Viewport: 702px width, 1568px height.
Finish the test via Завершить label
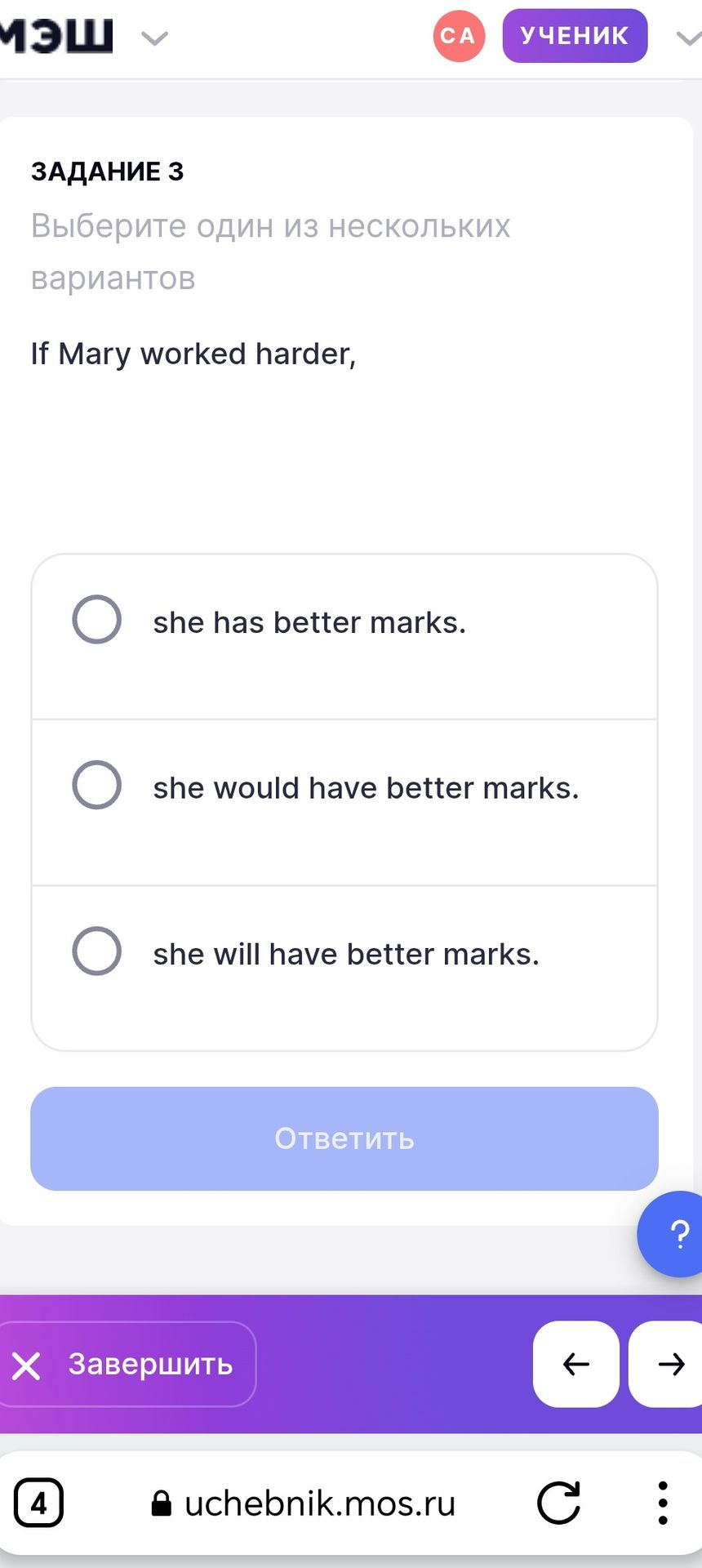tap(151, 1364)
